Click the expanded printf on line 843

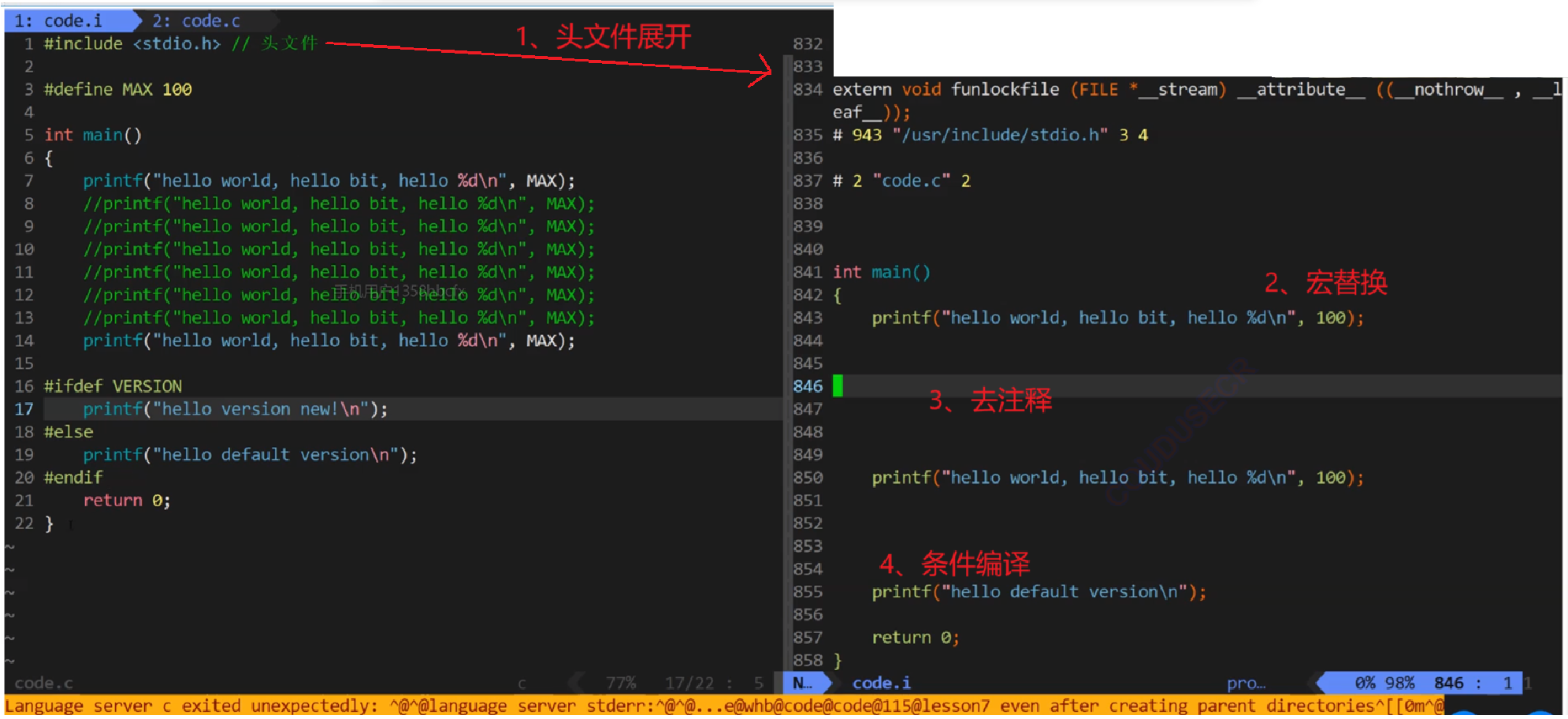[x=1117, y=318]
